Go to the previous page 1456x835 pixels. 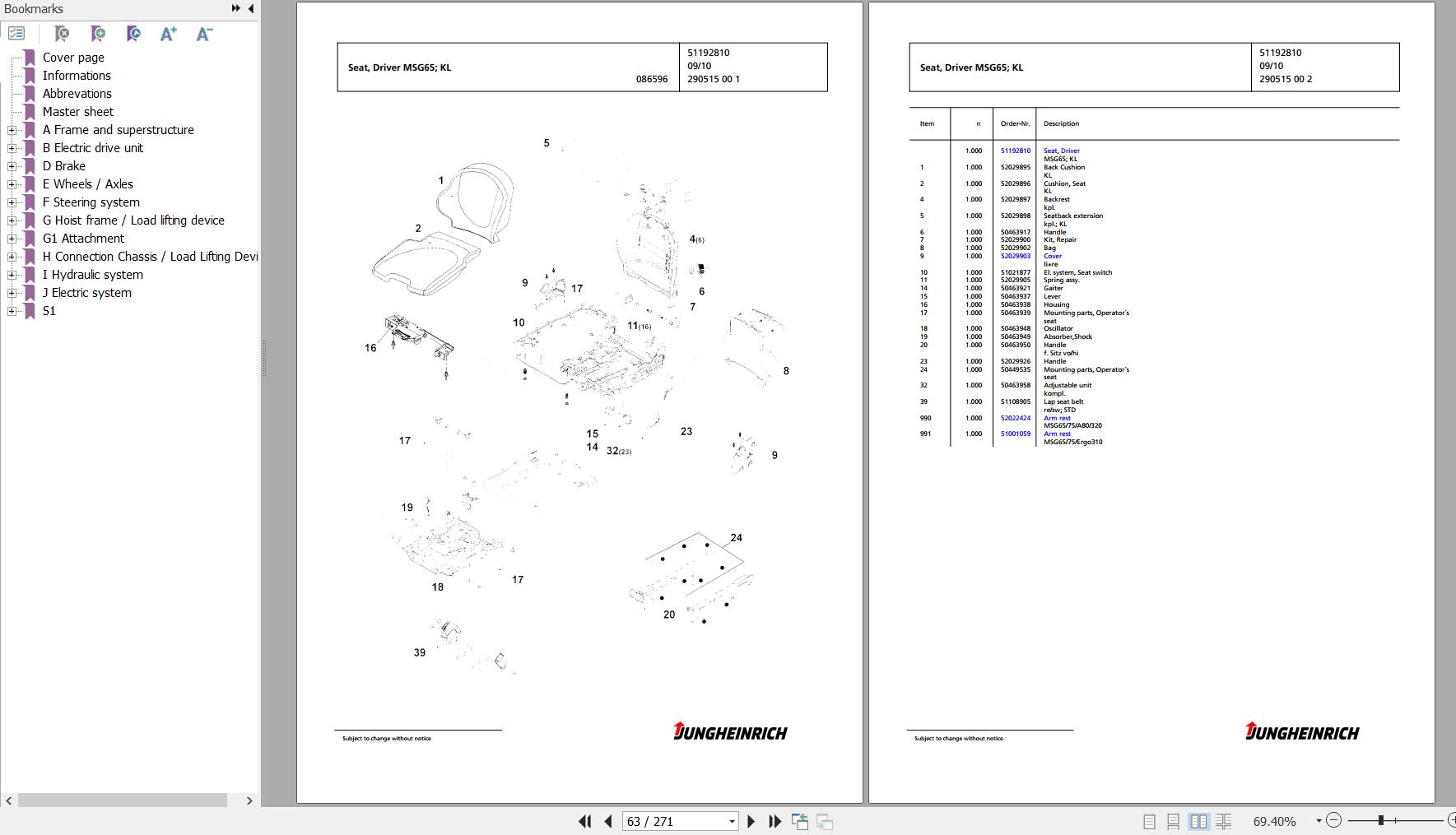[x=608, y=821]
